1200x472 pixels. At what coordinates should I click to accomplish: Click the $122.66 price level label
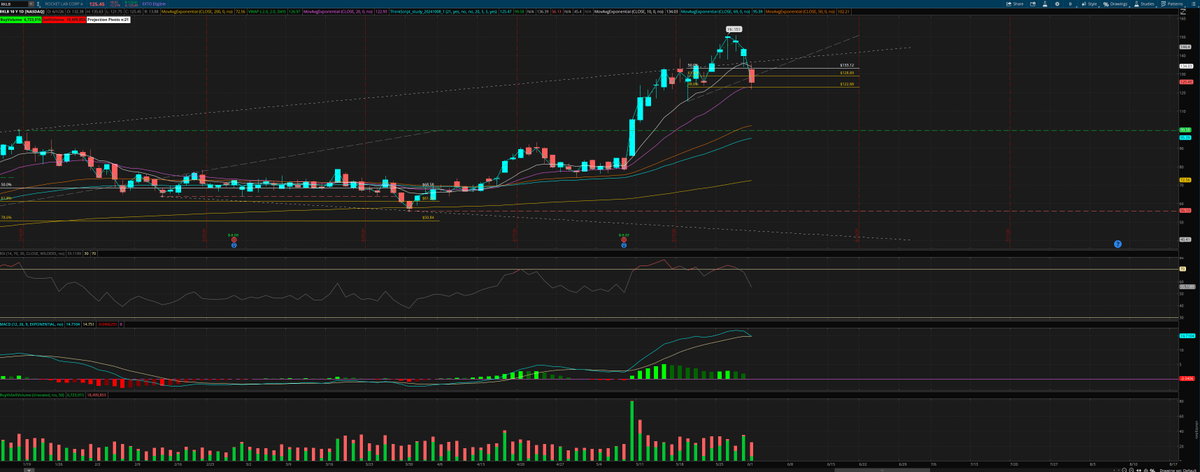tap(846, 85)
